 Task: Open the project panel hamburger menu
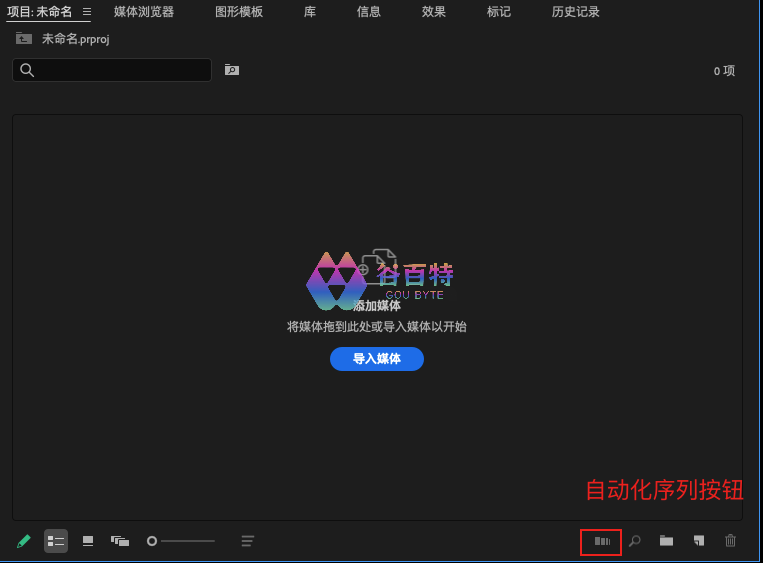click(87, 12)
